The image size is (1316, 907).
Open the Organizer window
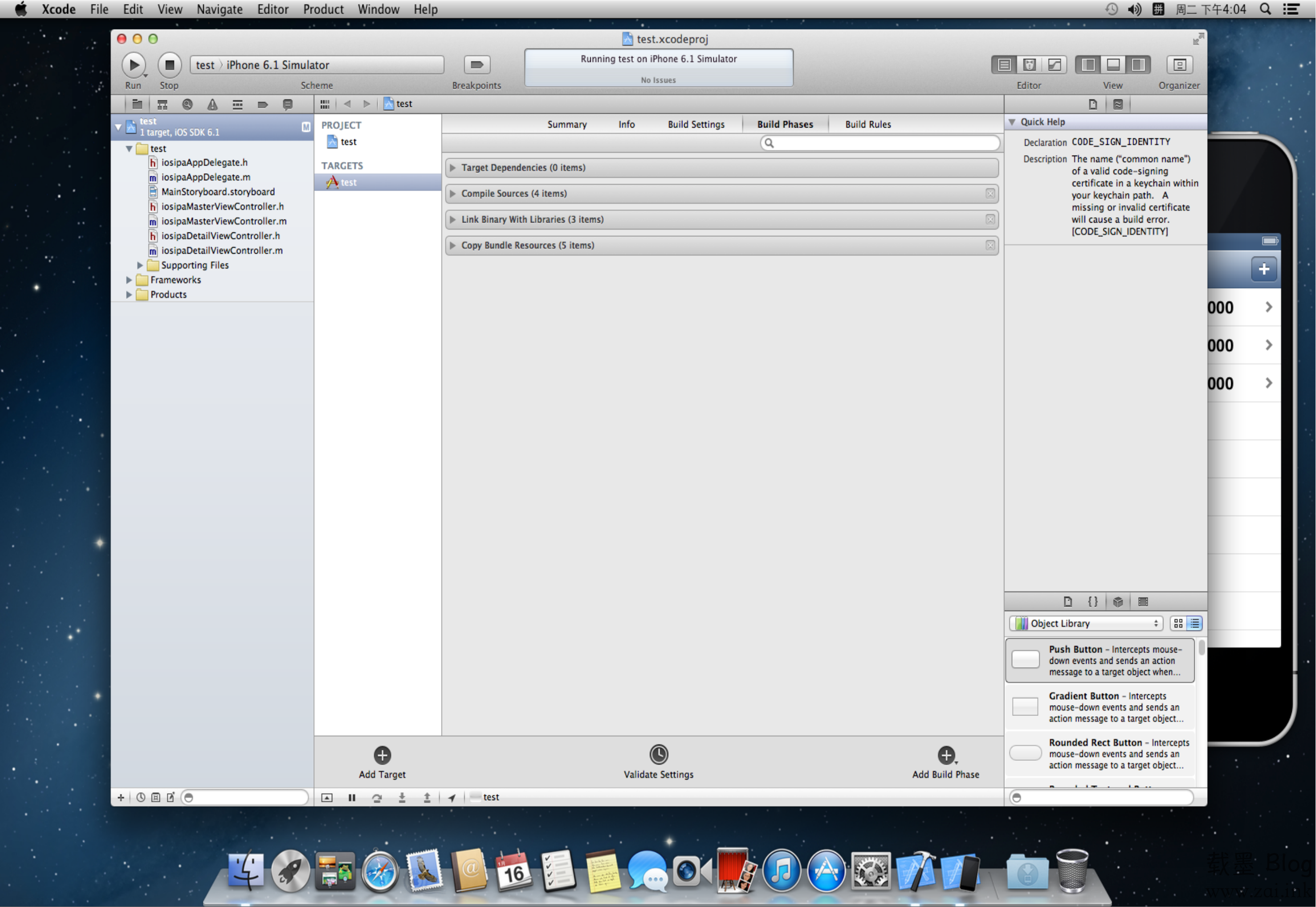(x=1179, y=65)
